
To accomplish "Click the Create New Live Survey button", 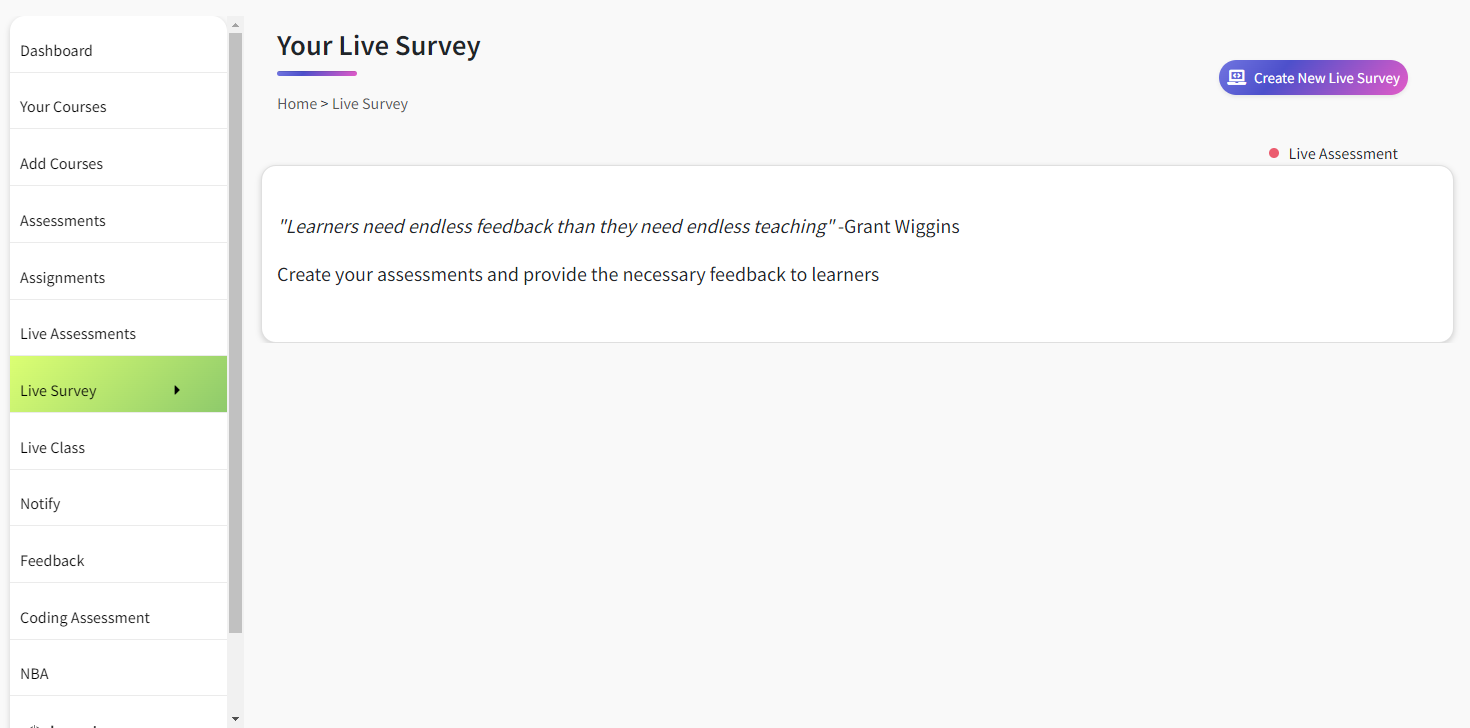I will pyautogui.click(x=1313, y=77).
